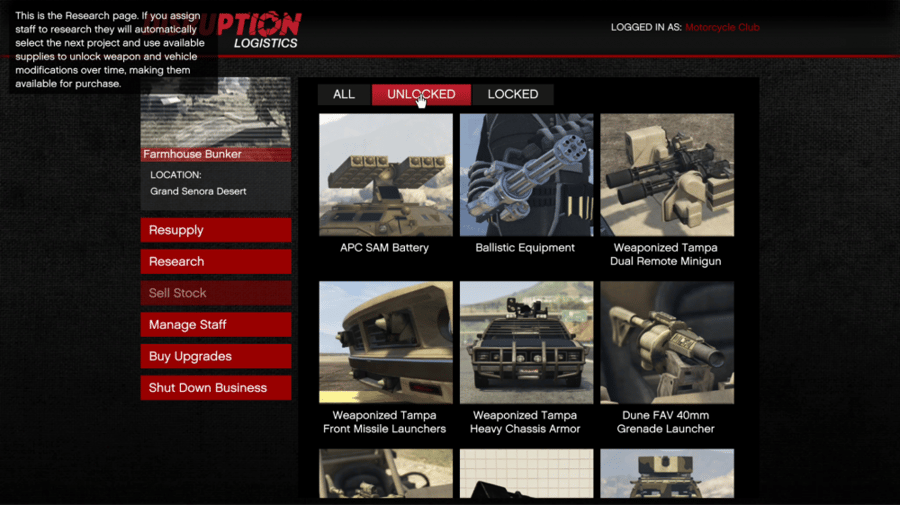Click the LOCATION label

click(176, 175)
